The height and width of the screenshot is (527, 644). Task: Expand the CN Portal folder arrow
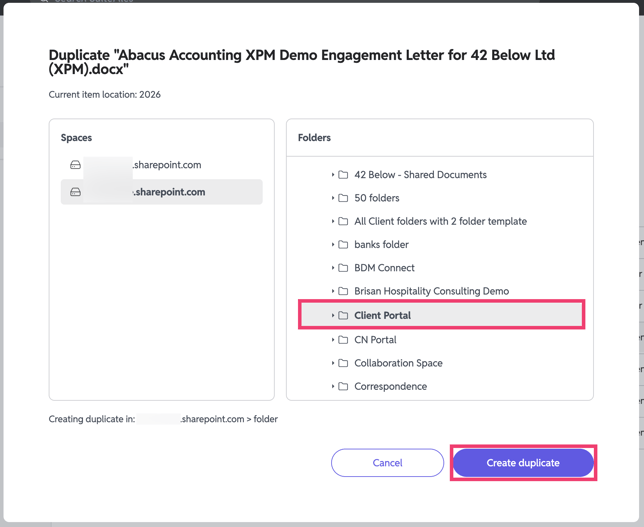tap(333, 340)
